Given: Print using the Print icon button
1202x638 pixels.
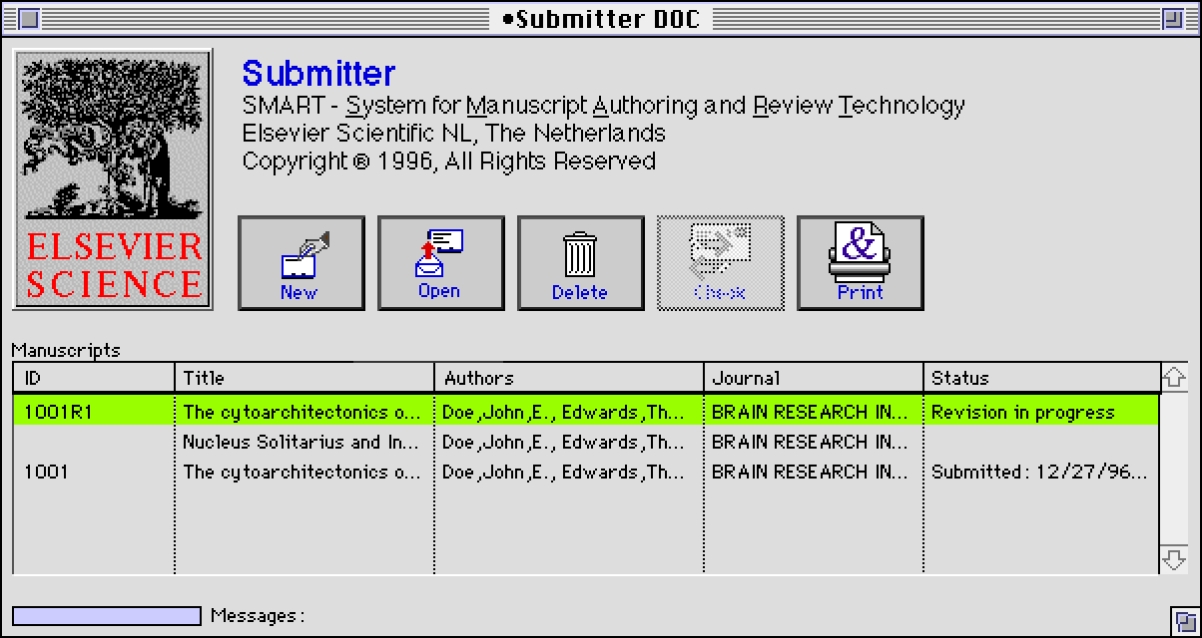Looking at the screenshot, I should tap(860, 263).
